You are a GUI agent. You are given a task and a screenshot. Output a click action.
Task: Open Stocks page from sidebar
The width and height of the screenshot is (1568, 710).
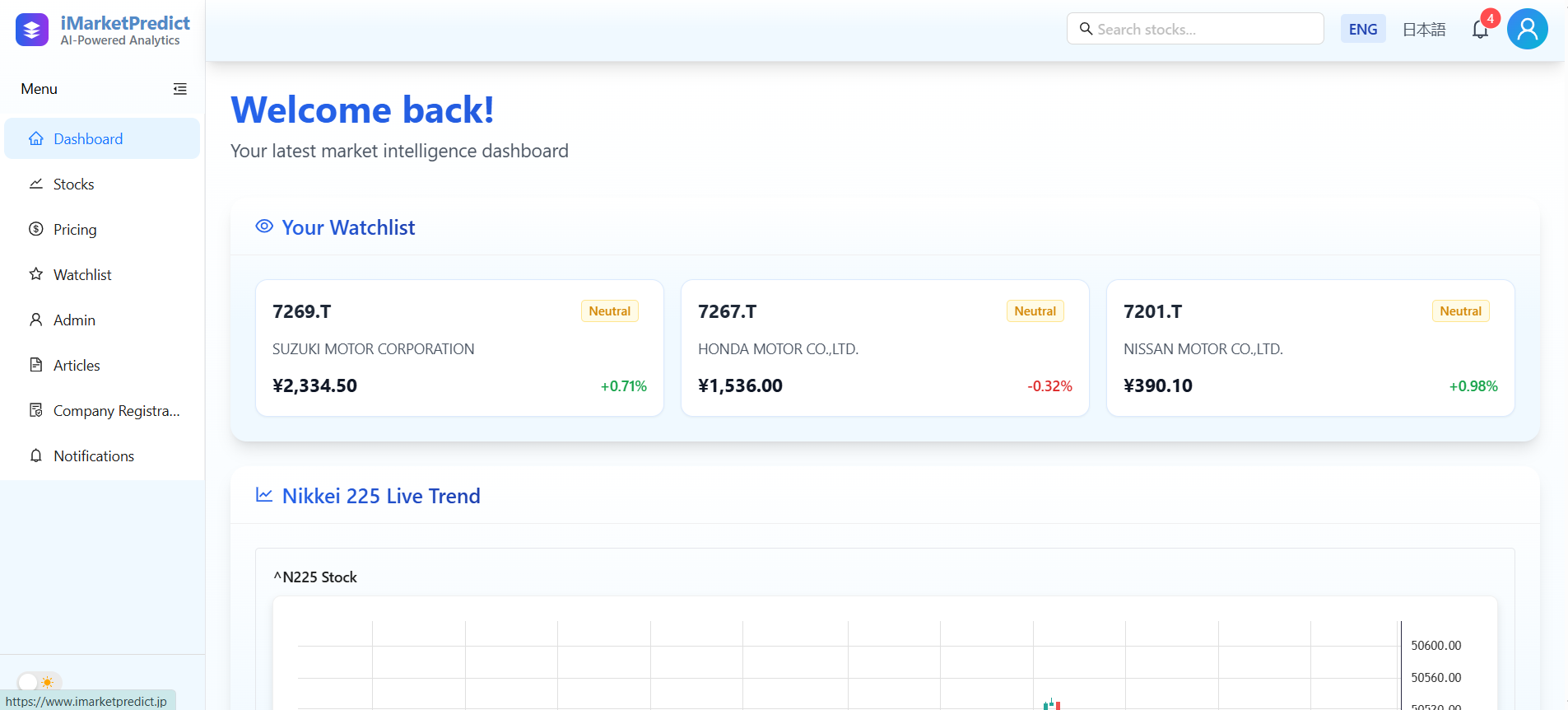(x=73, y=185)
